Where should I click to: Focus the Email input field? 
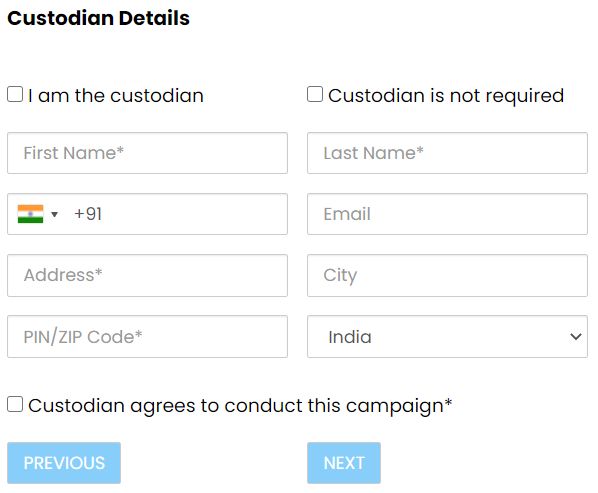(447, 214)
